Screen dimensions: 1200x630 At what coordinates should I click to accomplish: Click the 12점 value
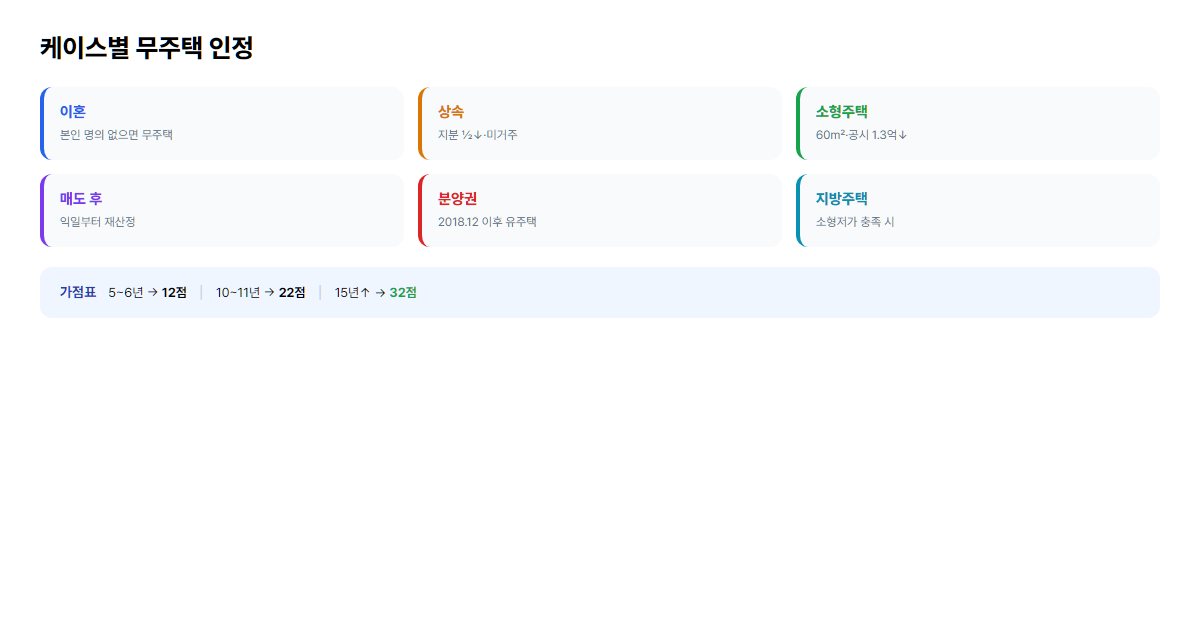tap(175, 292)
